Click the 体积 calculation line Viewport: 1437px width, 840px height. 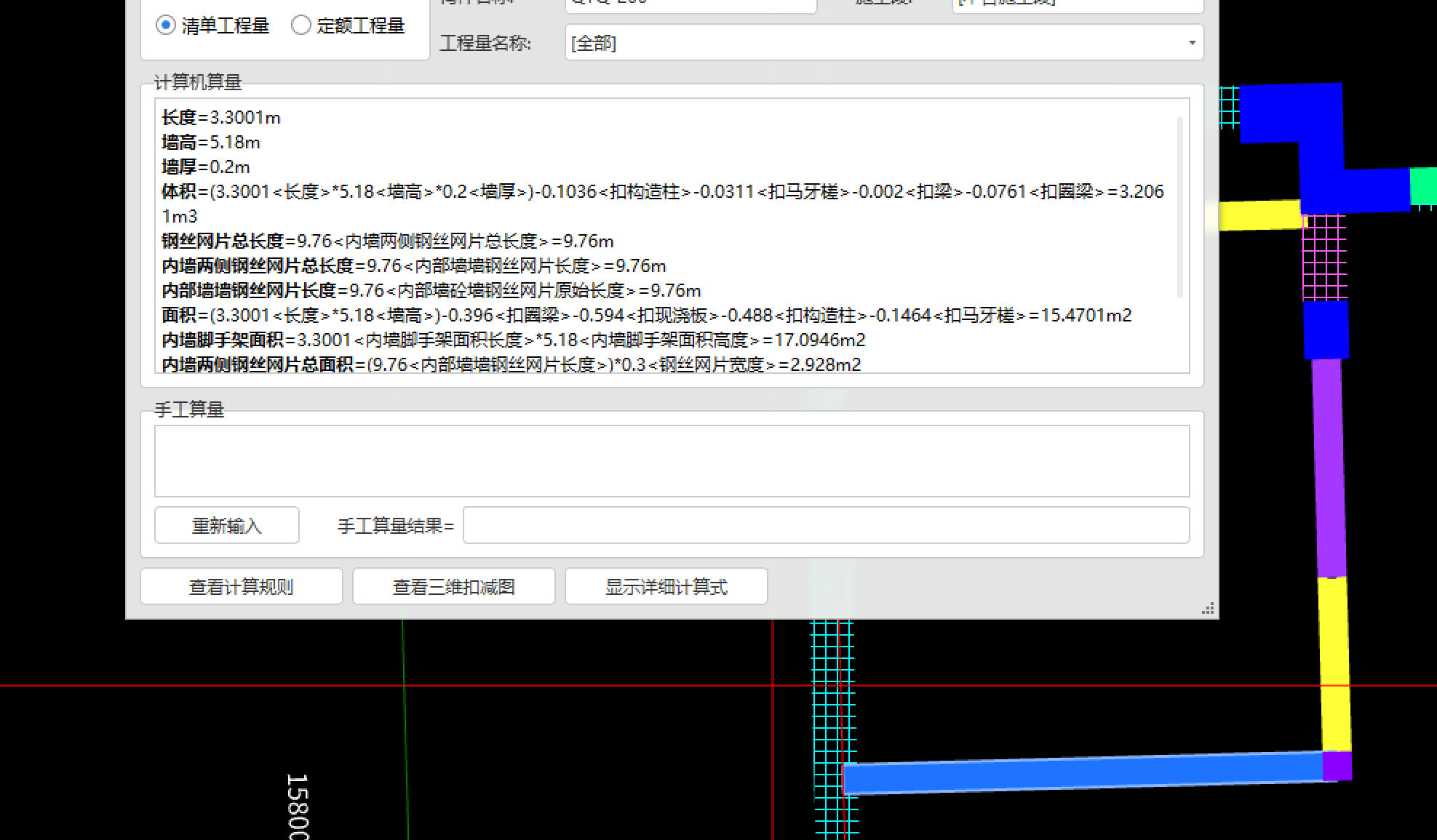click(x=663, y=204)
